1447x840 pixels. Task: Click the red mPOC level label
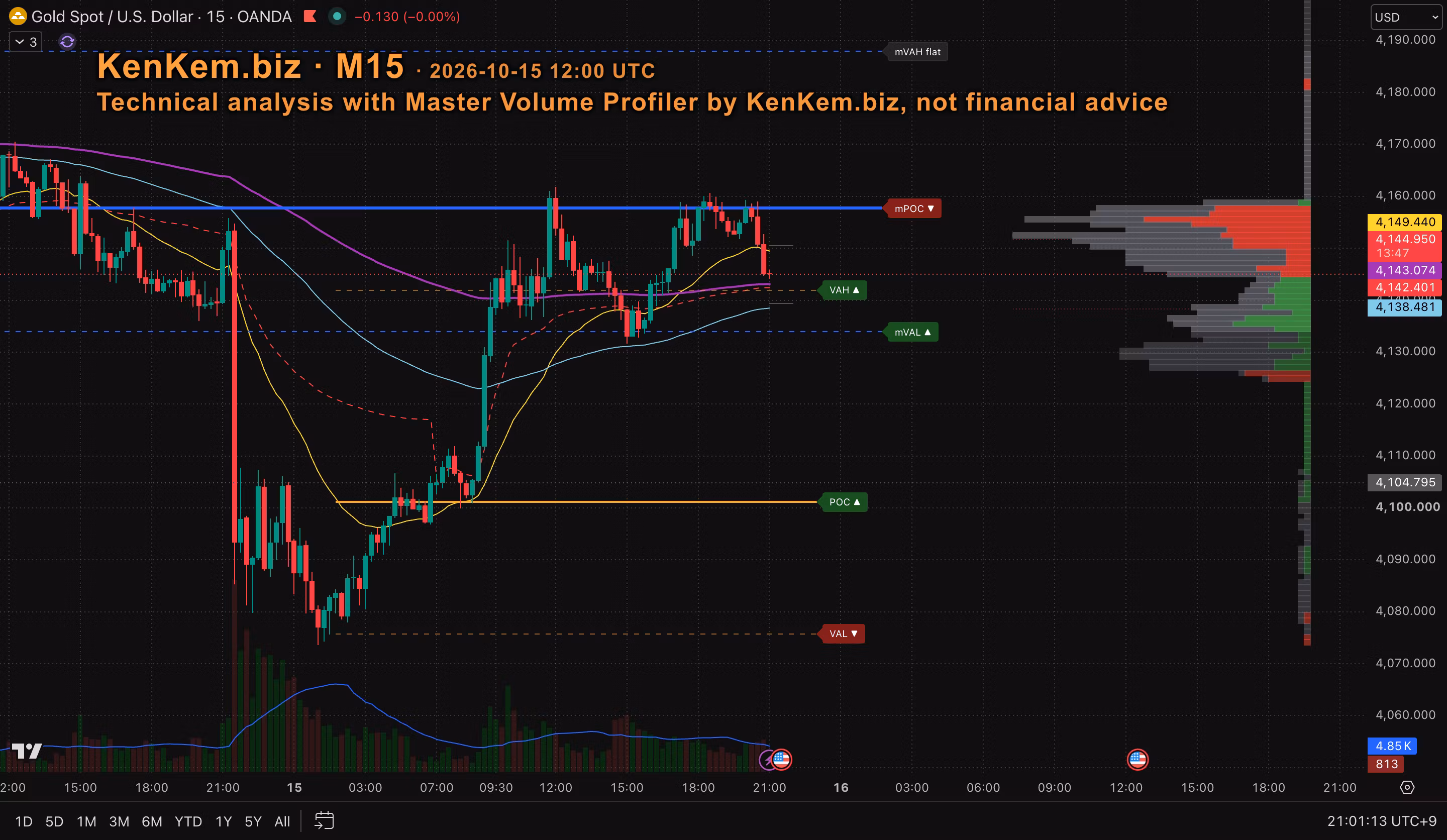(x=913, y=208)
